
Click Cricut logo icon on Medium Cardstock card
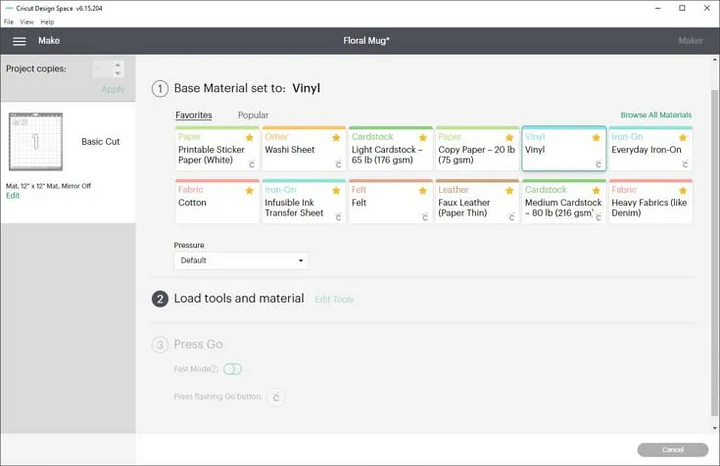(x=598, y=217)
